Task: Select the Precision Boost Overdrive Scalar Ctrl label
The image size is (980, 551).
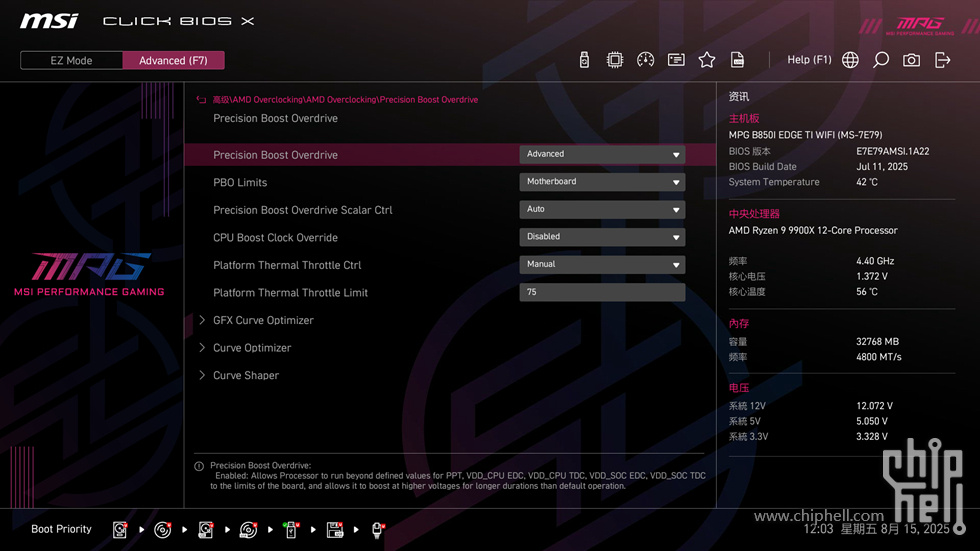Action: [302, 210]
